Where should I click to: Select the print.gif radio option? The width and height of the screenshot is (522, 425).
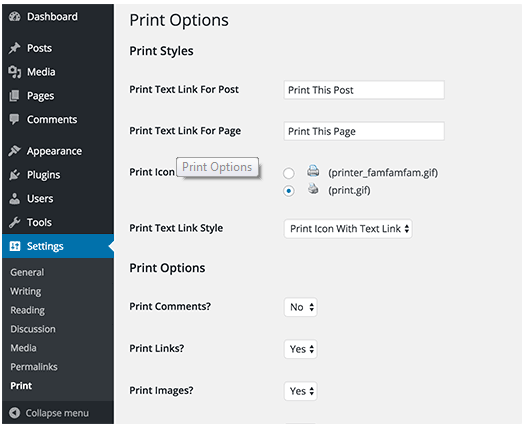(x=289, y=191)
